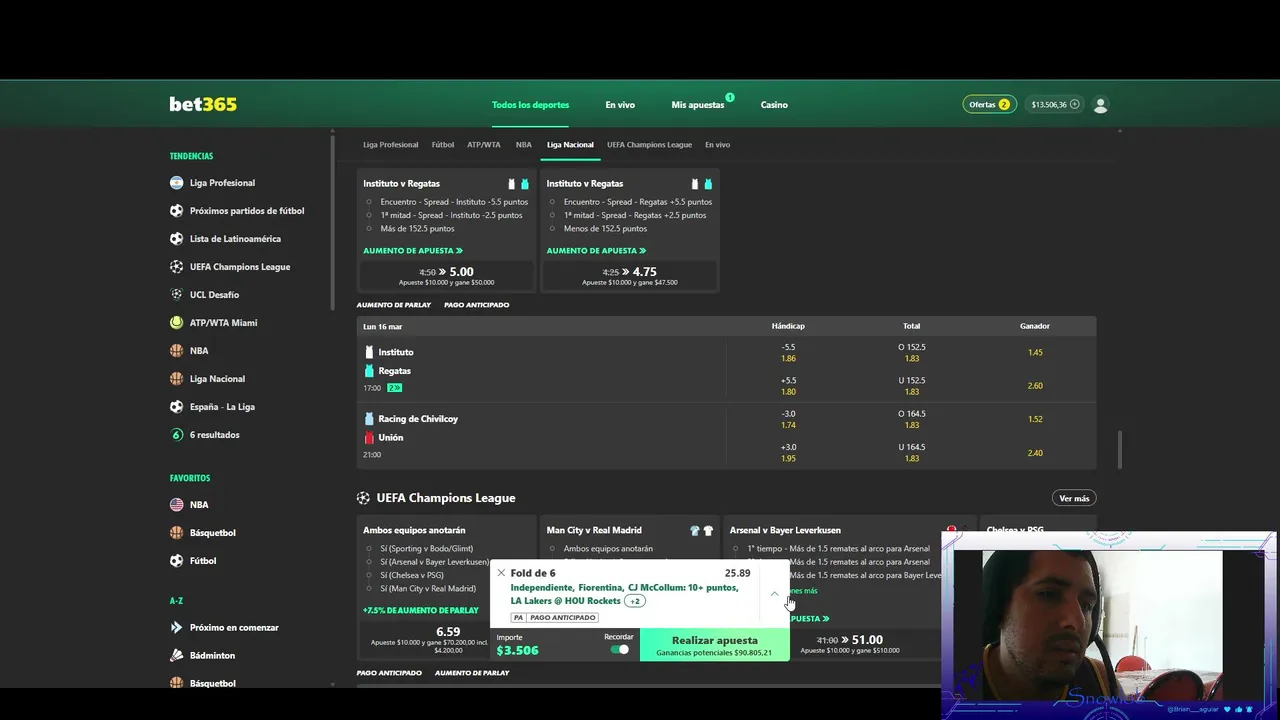
Task: Select the NBA tab above the cards
Action: (x=524, y=145)
